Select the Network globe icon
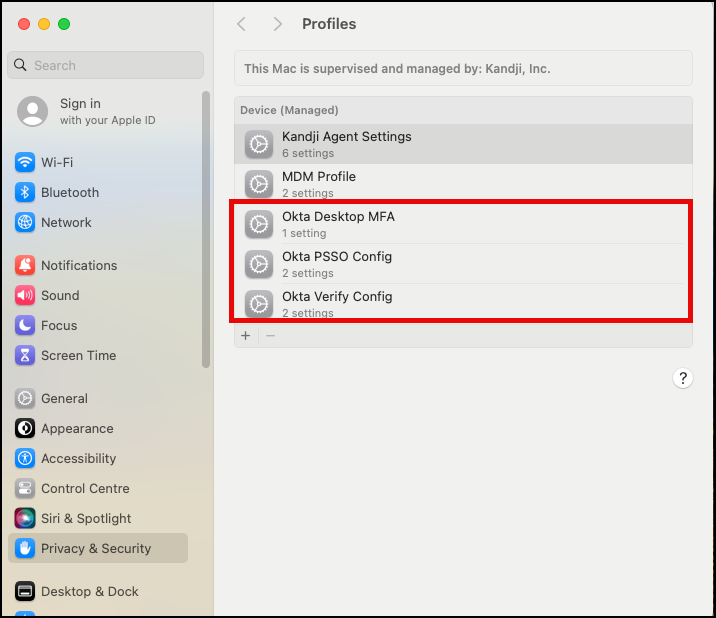 pyautogui.click(x=25, y=222)
